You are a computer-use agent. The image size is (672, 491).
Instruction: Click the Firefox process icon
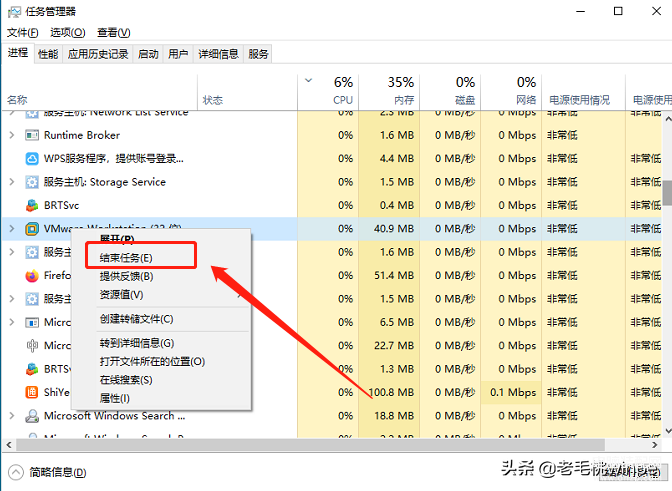pos(32,275)
